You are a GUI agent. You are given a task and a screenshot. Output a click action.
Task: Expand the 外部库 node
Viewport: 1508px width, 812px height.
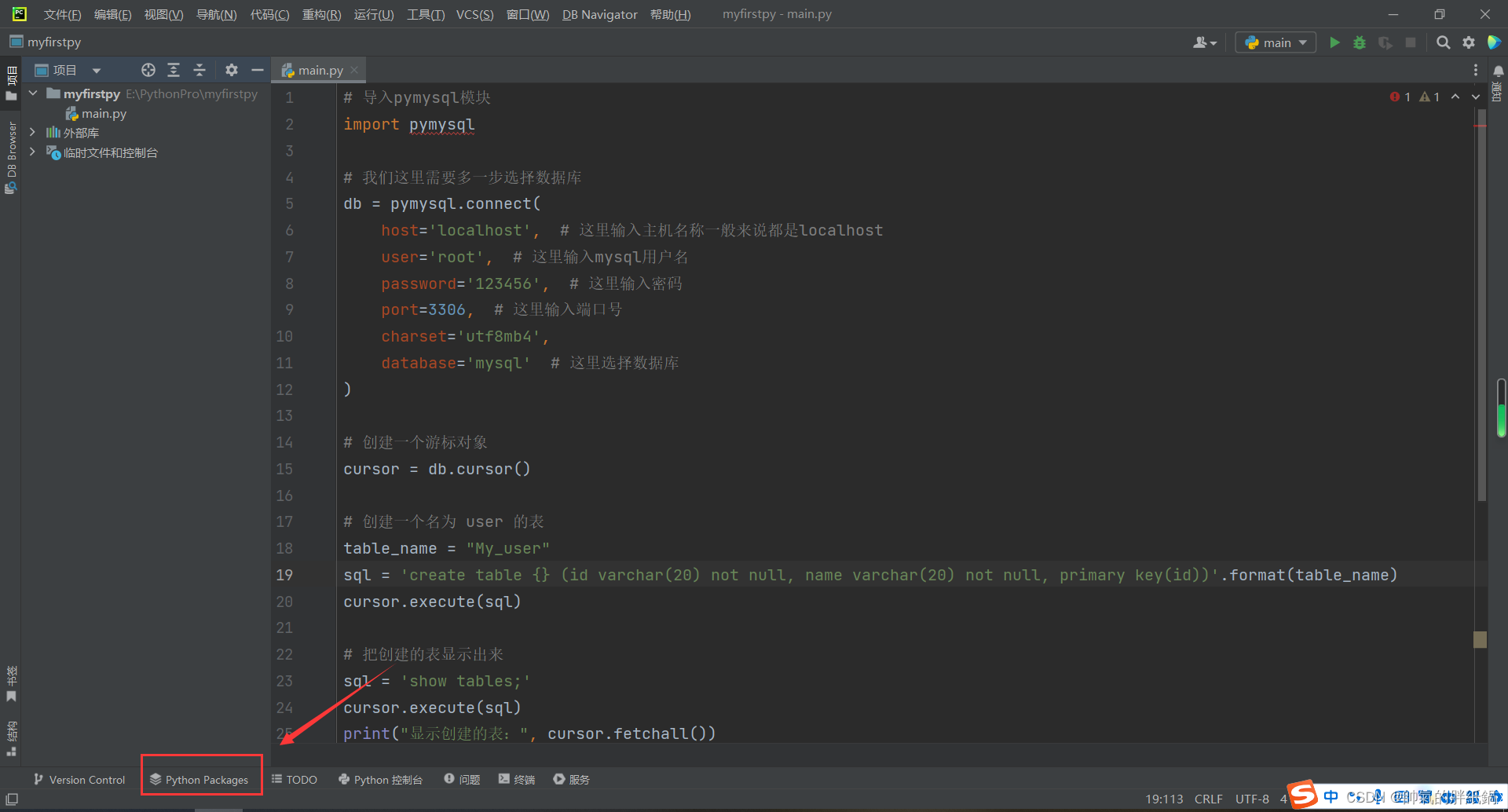33,132
